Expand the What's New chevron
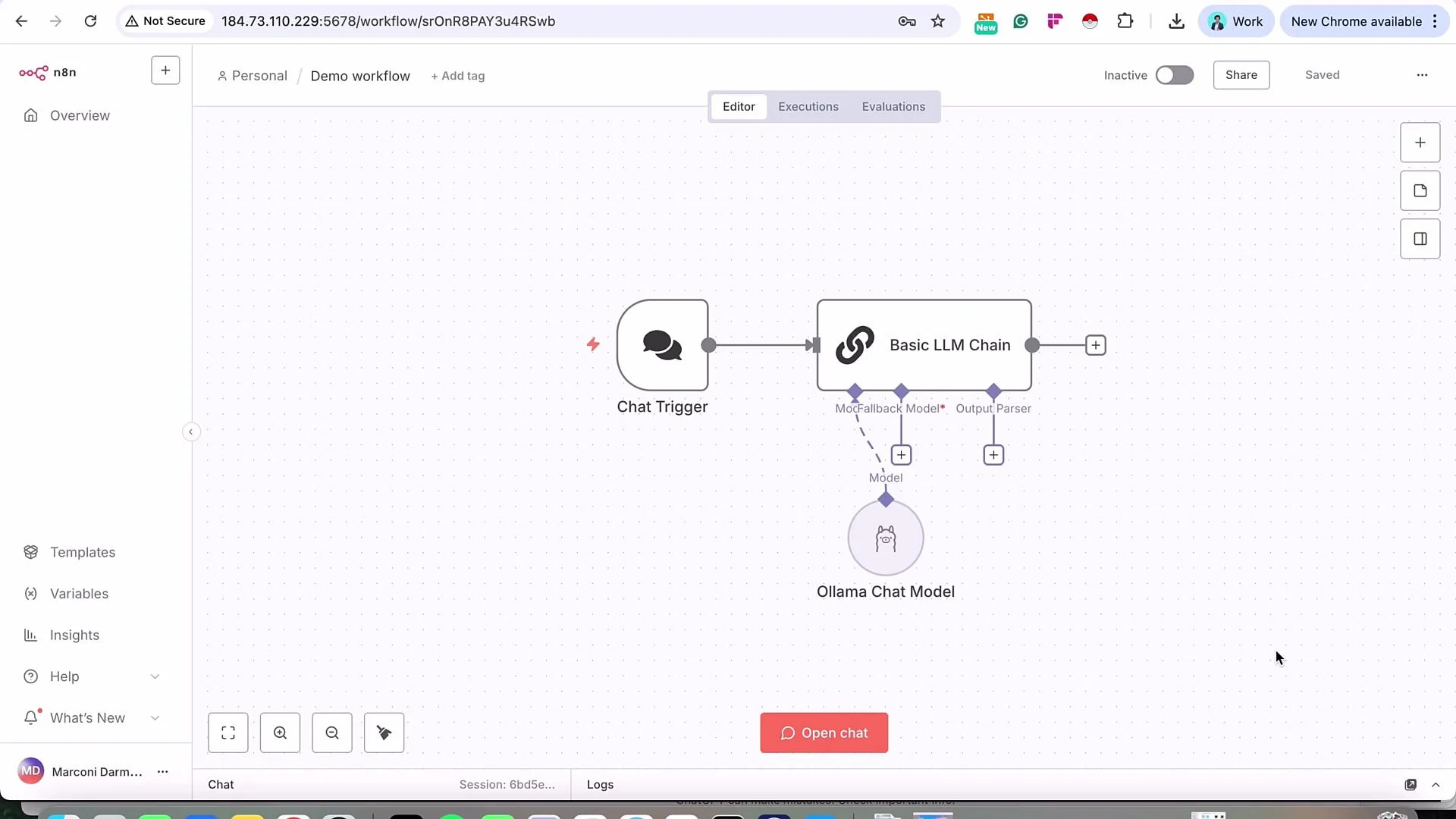Screen dimensions: 1456x819 [155, 718]
